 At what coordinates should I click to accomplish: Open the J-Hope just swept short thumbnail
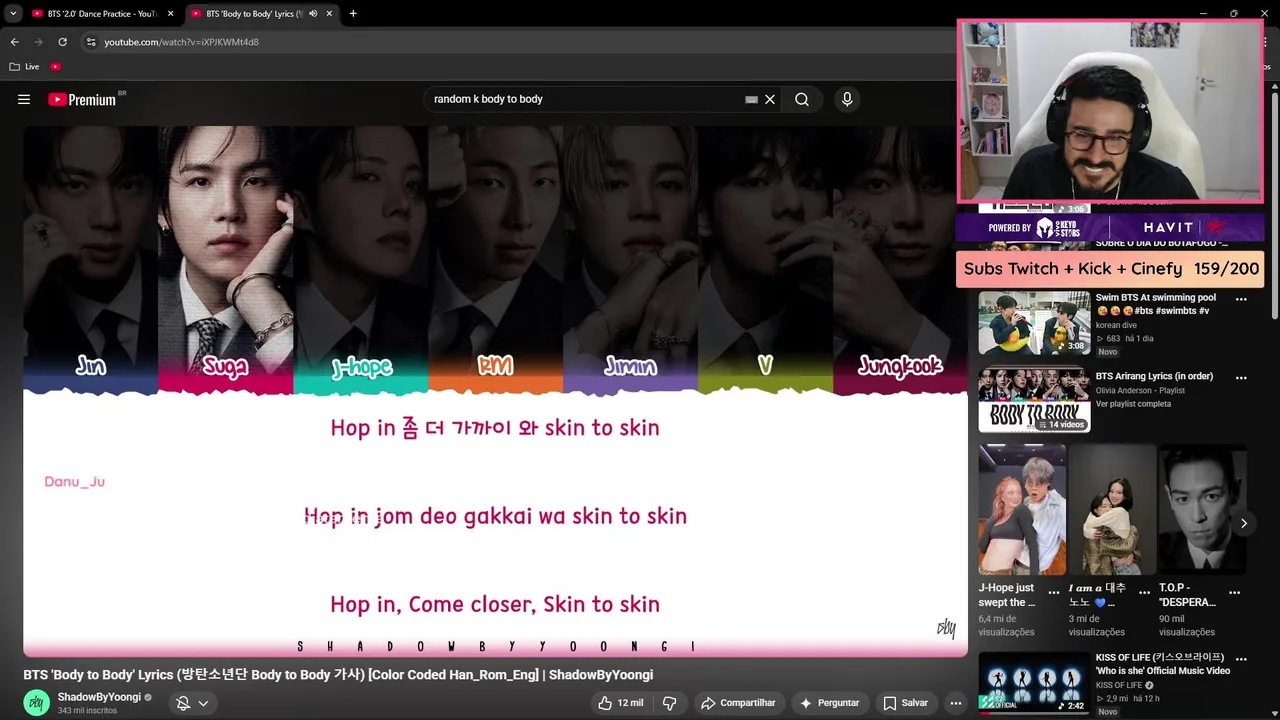coord(1022,510)
